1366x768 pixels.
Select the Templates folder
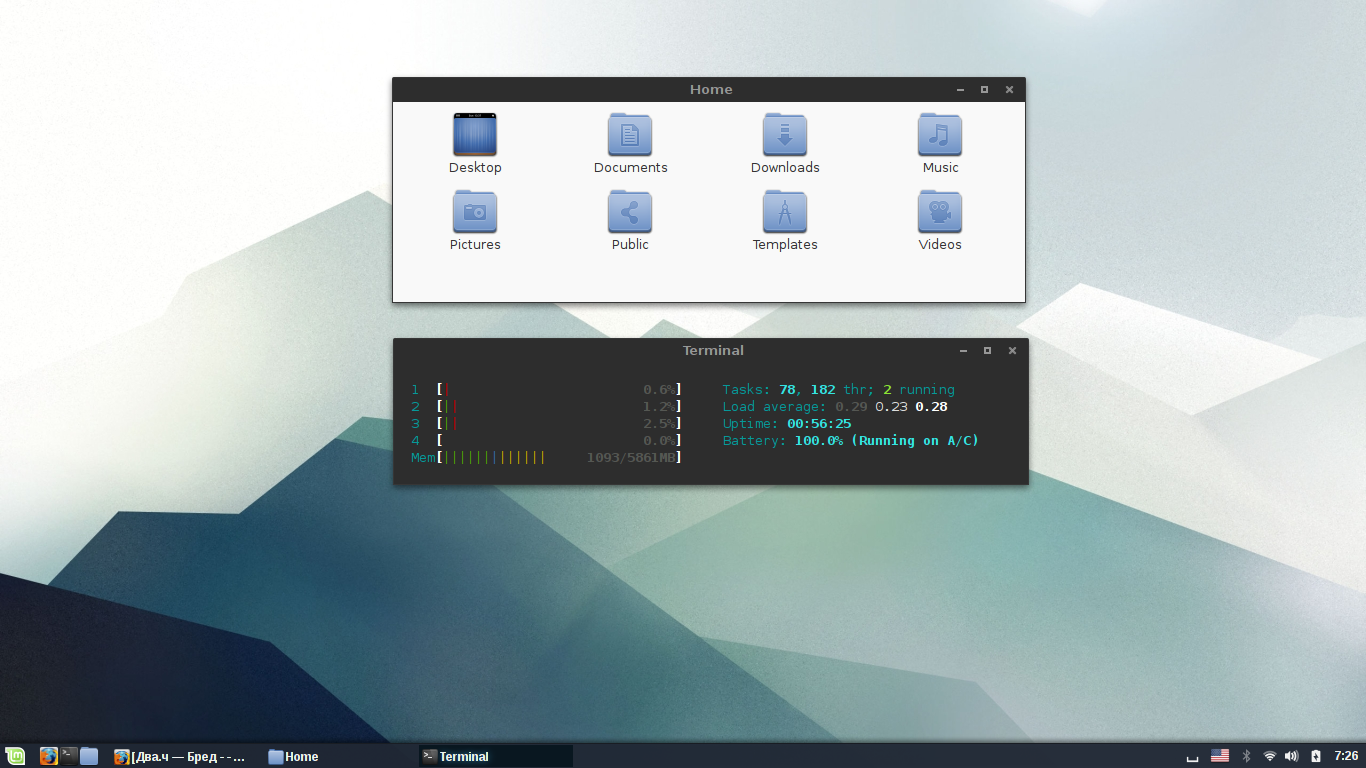[x=785, y=212]
